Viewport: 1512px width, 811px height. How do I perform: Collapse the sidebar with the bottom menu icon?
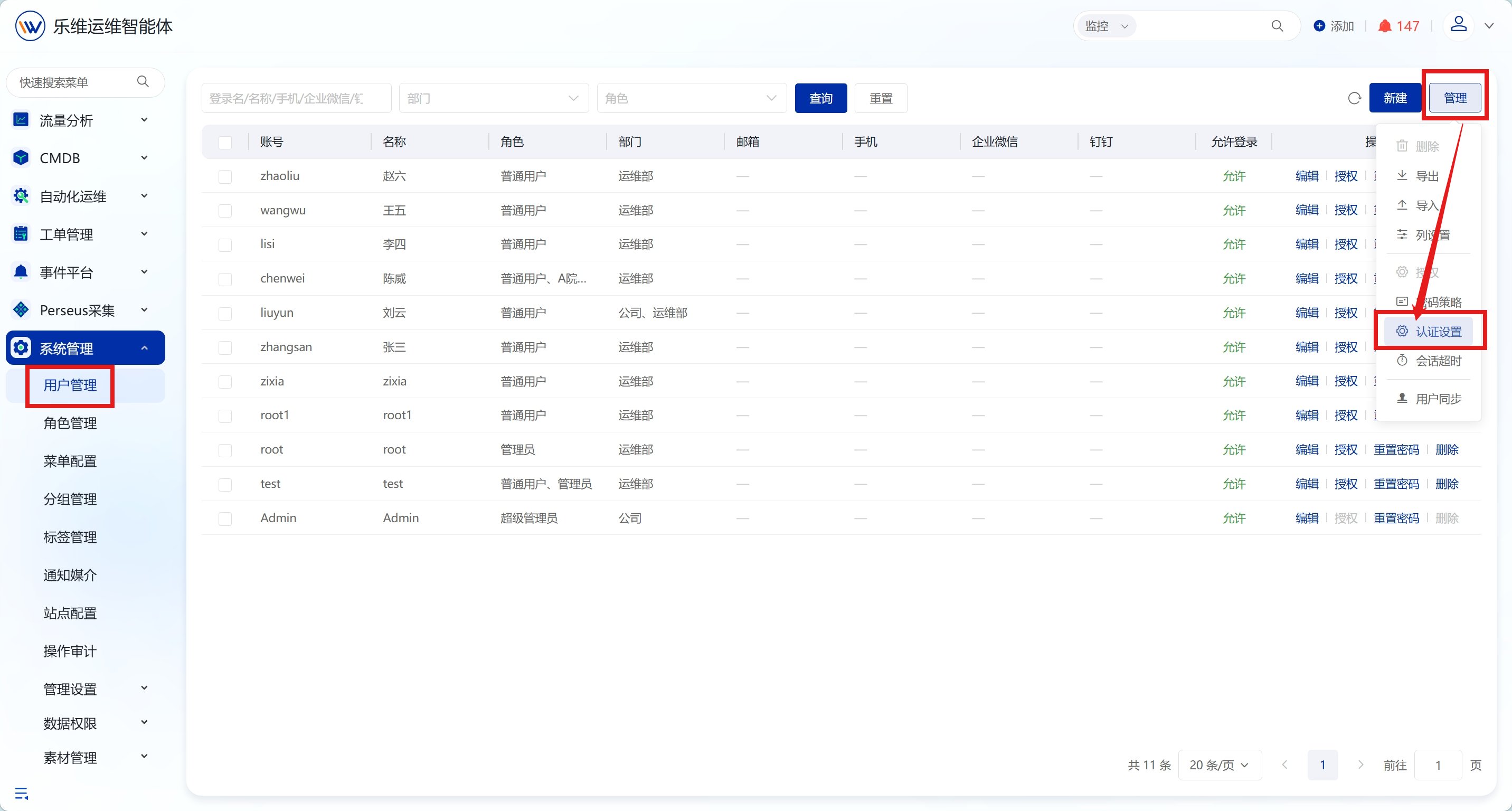coord(21,794)
